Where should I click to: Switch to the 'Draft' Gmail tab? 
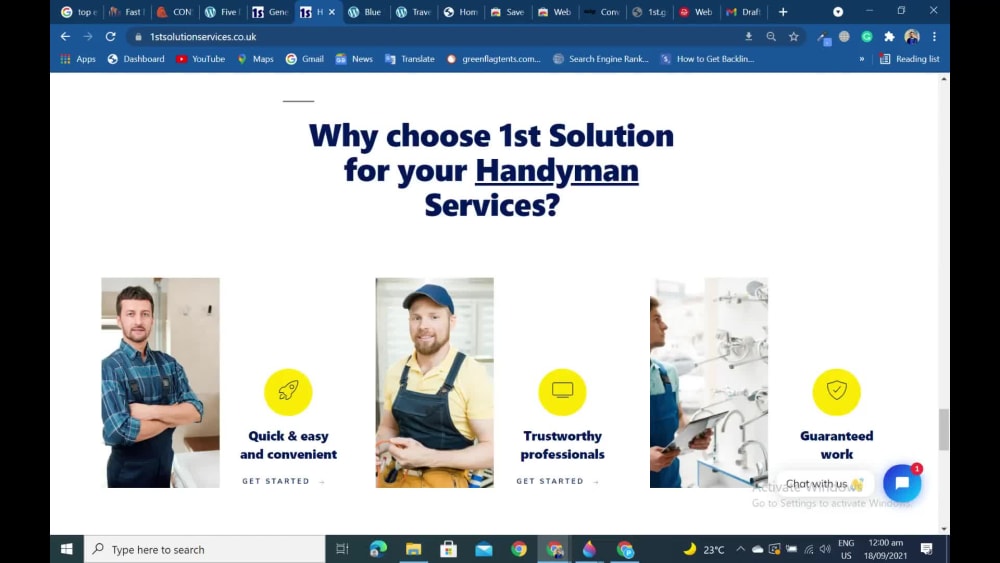pyautogui.click(x=744, y=12)
